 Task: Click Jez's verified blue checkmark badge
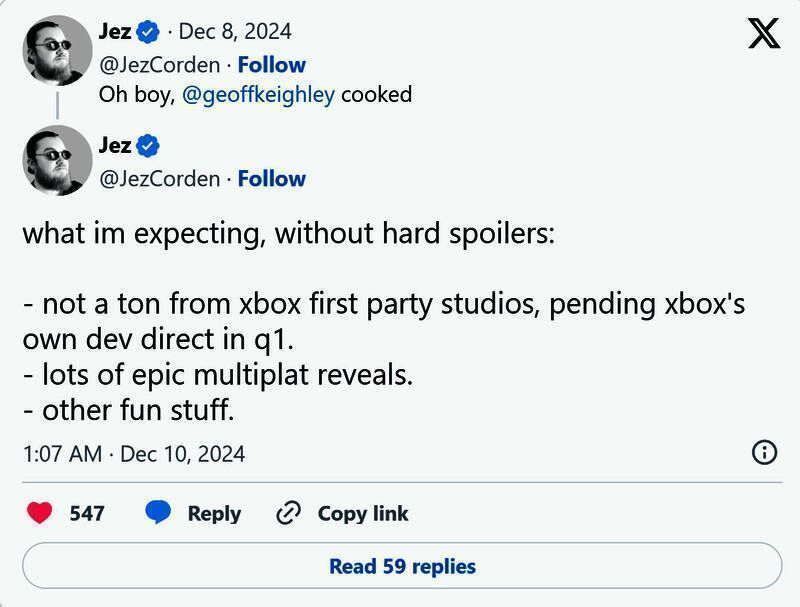[150, 144]
